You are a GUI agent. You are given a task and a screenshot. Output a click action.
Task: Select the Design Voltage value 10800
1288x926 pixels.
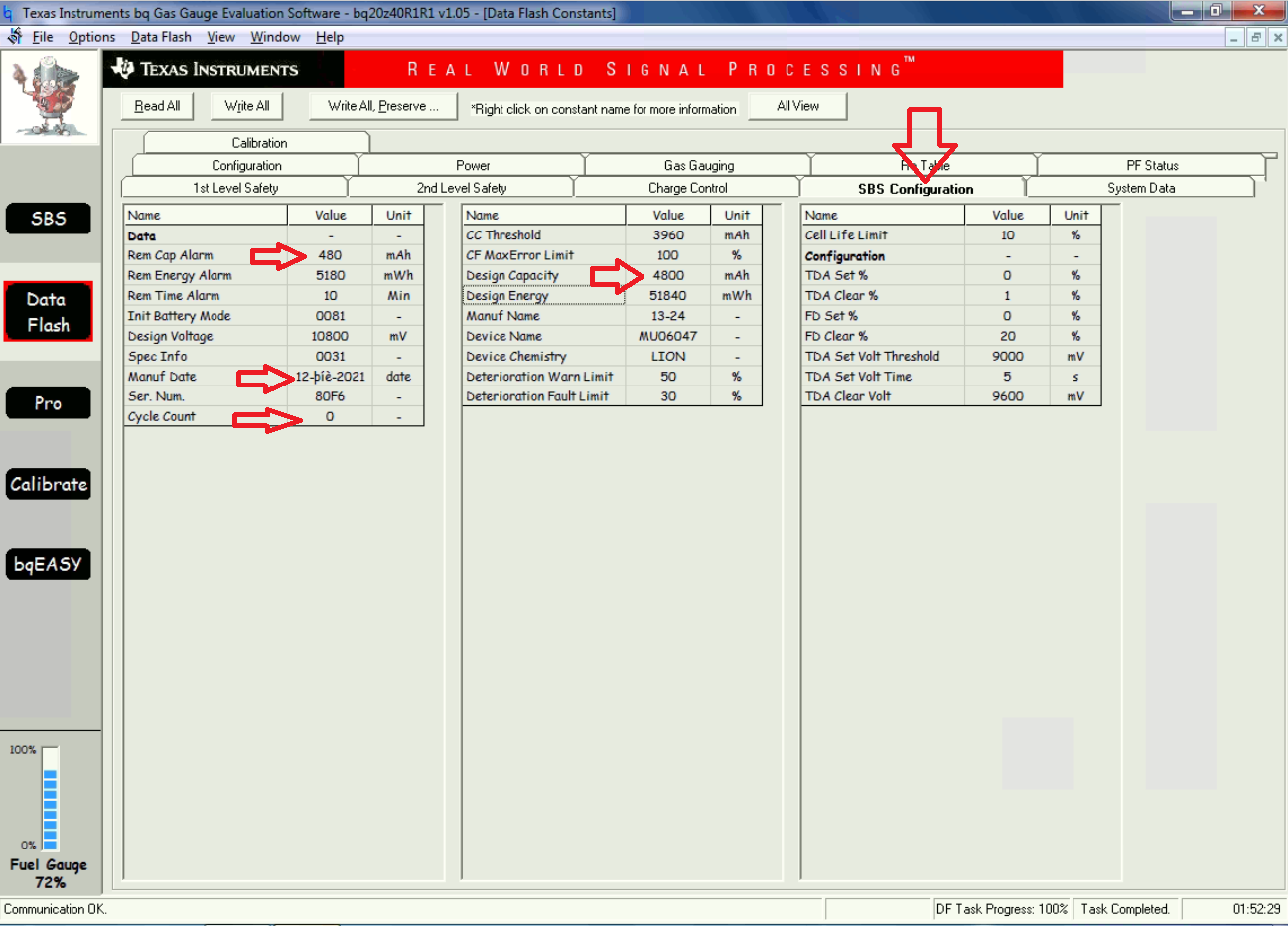330,336
